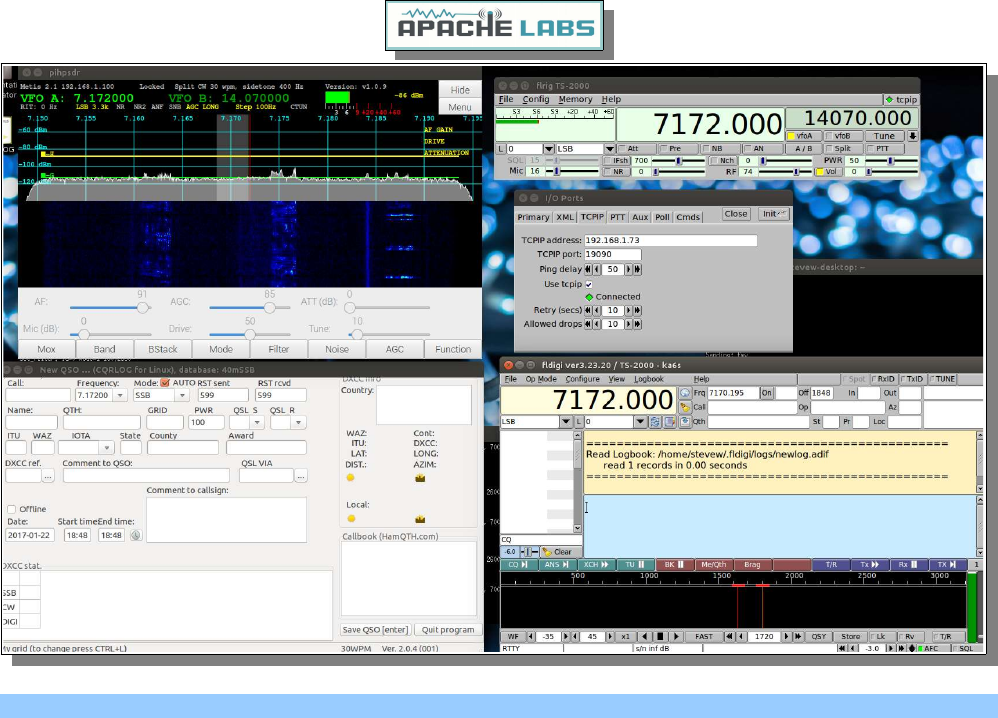Open the Memory menu in flrig
Image resolution: width=998 pixels, height=718 pixels.
point(575,99)
